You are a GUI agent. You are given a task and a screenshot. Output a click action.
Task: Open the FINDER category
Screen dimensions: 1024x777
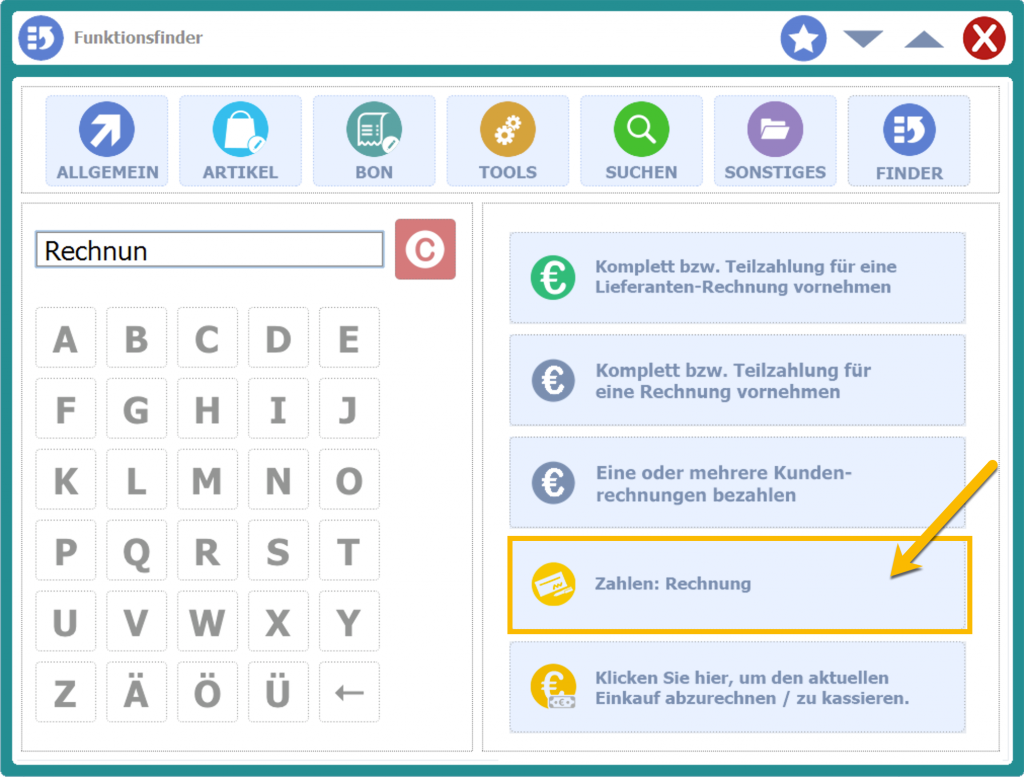pos(909,141)
